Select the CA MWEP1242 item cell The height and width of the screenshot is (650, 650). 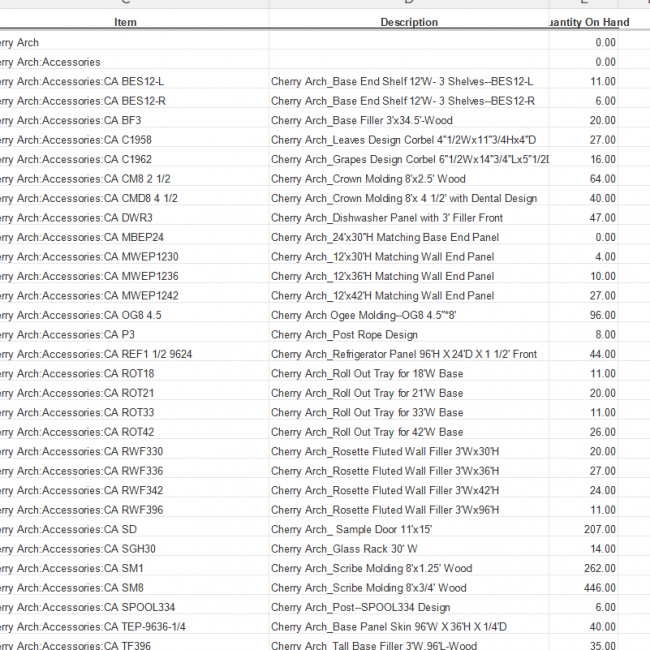134,296
